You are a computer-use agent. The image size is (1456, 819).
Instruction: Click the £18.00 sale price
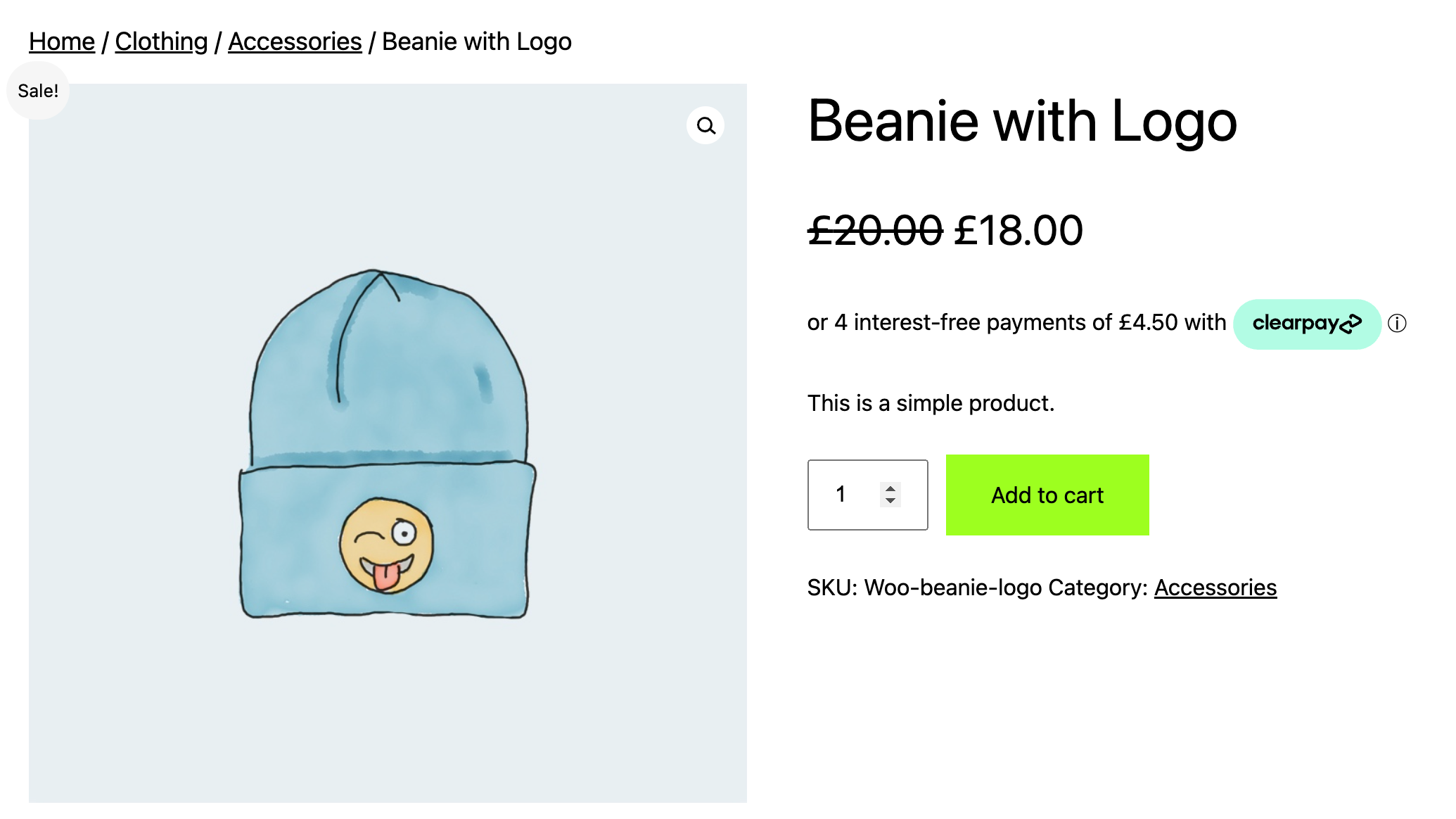1018,230
